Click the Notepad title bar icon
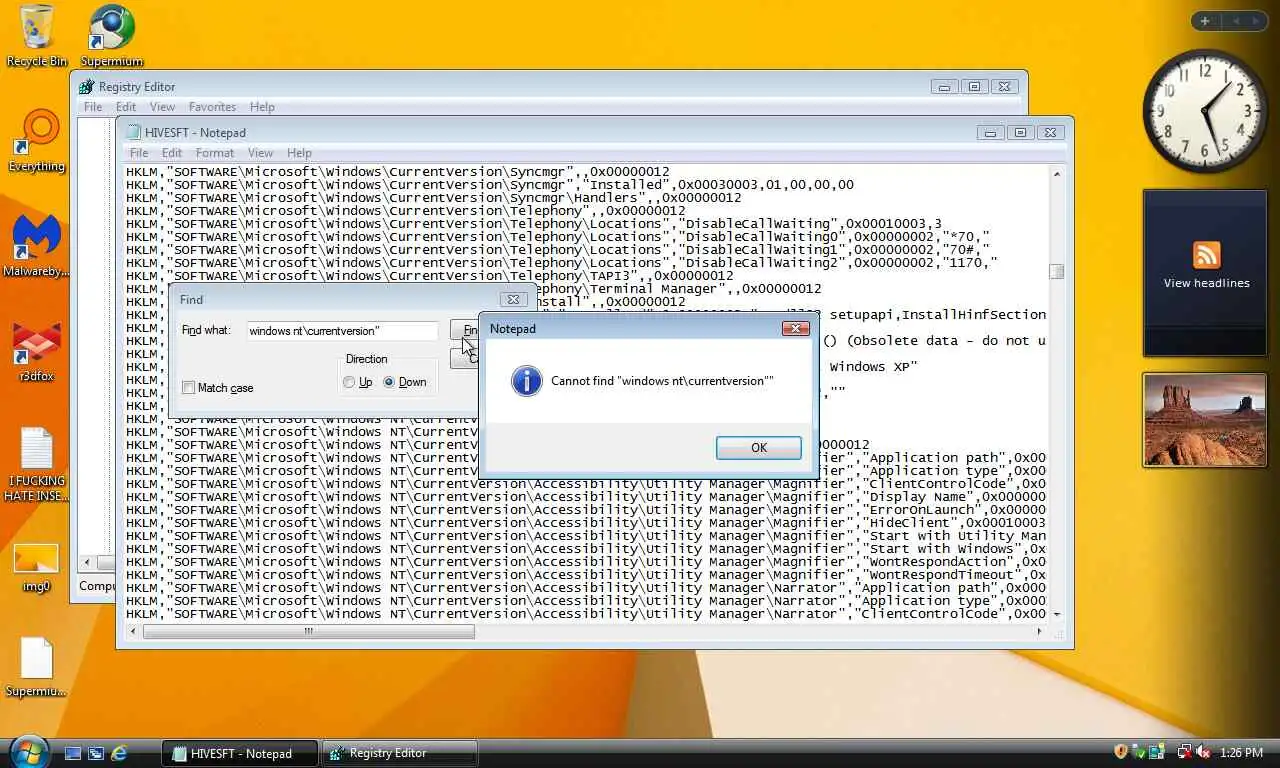This screenshot has width=1280, height=768. click(x=131, y=132)
